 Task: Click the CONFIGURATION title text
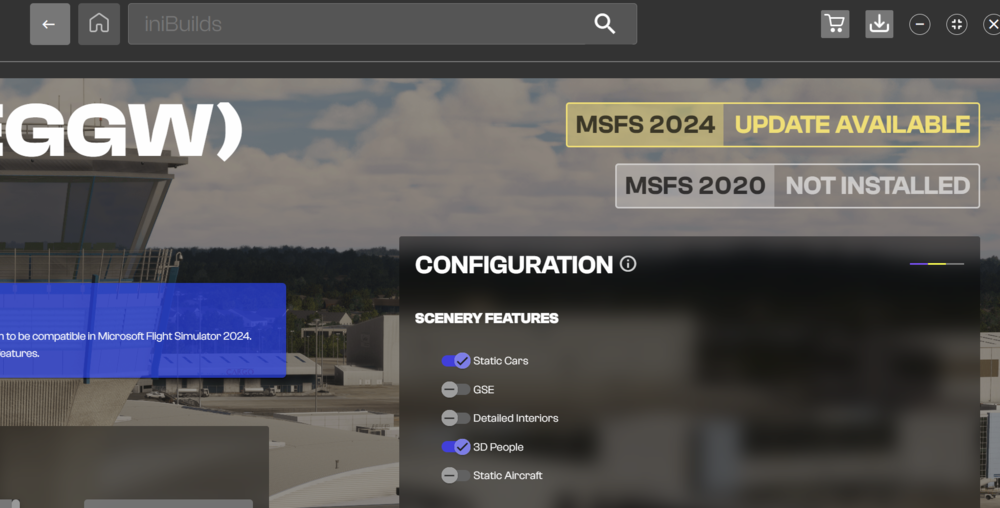tap(514, 265)
